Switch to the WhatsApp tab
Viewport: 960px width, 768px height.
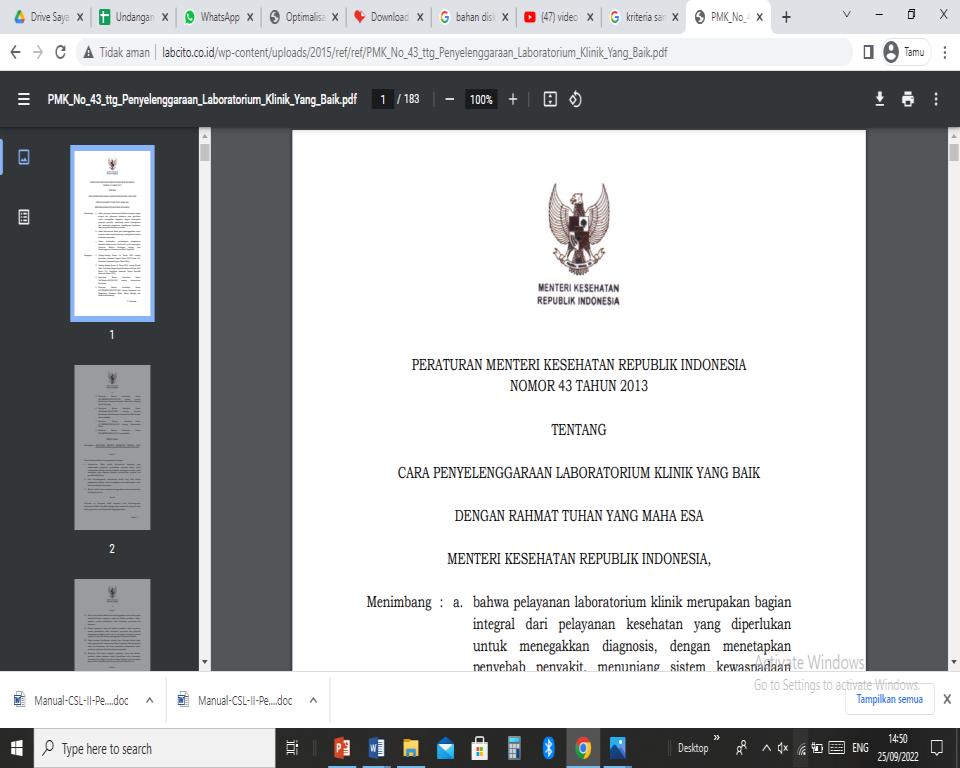click(212, 17)
